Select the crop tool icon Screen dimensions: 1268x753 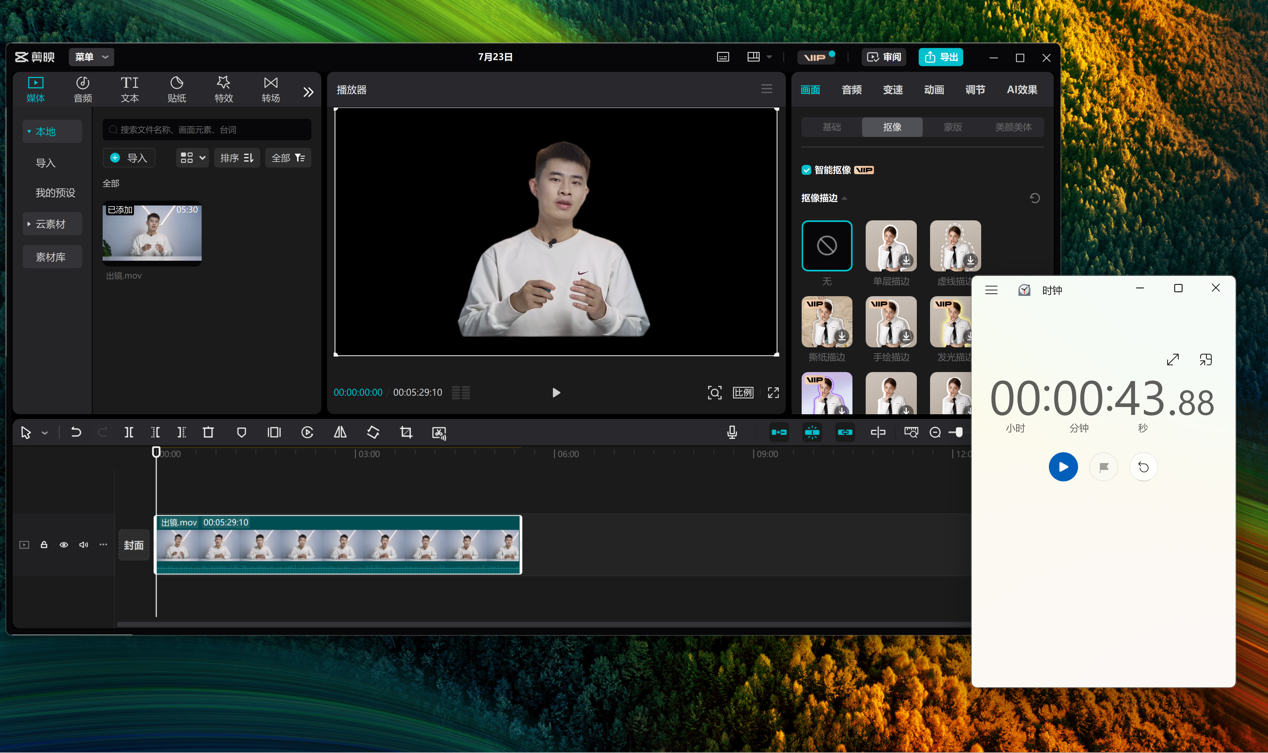(406, 433)
